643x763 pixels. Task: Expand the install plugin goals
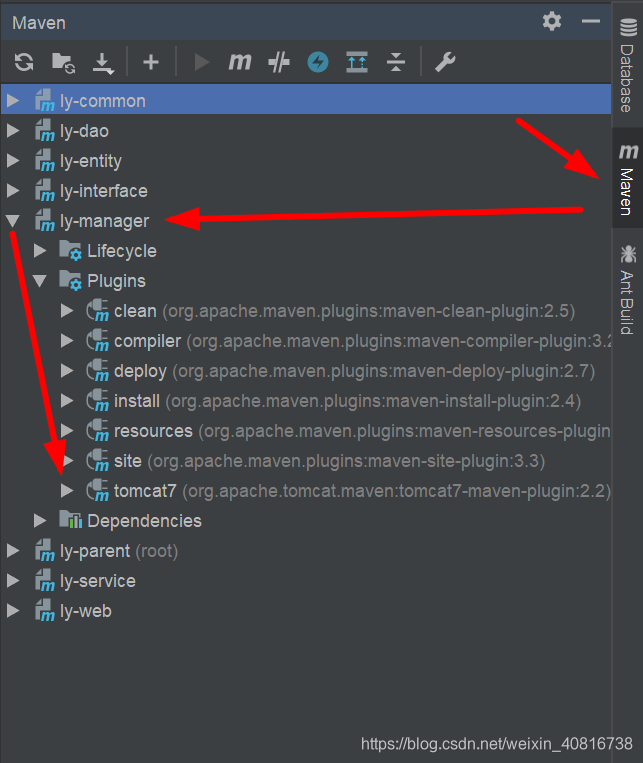(67, 401)
